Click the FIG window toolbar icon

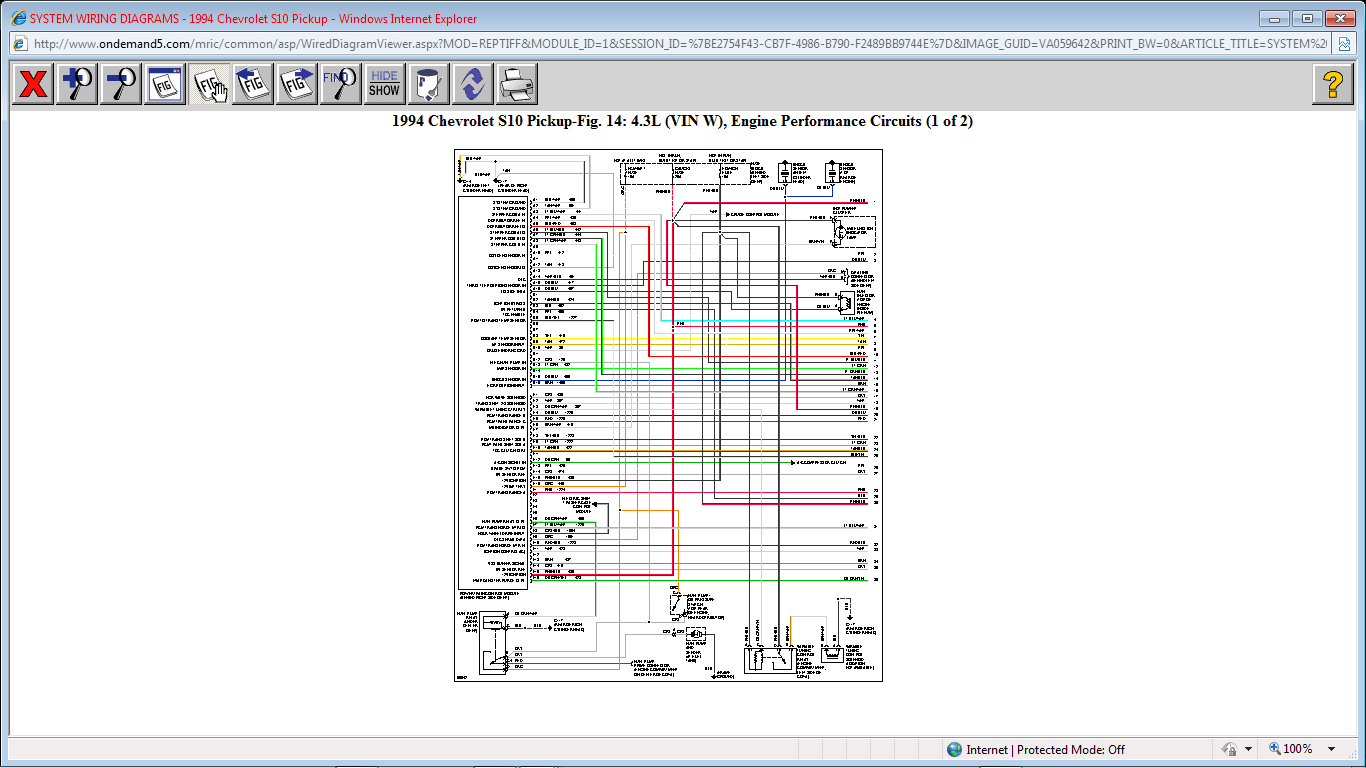tap(165, 84)
